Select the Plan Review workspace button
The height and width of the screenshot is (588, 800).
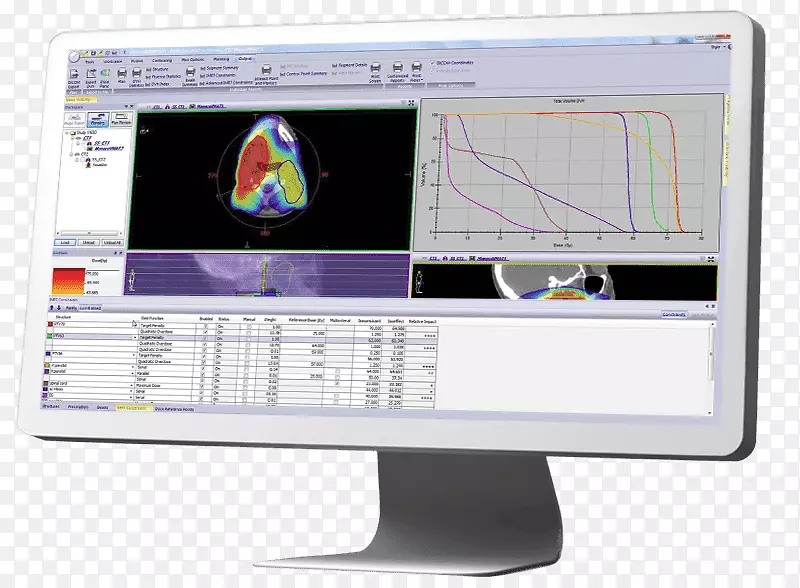121,119
